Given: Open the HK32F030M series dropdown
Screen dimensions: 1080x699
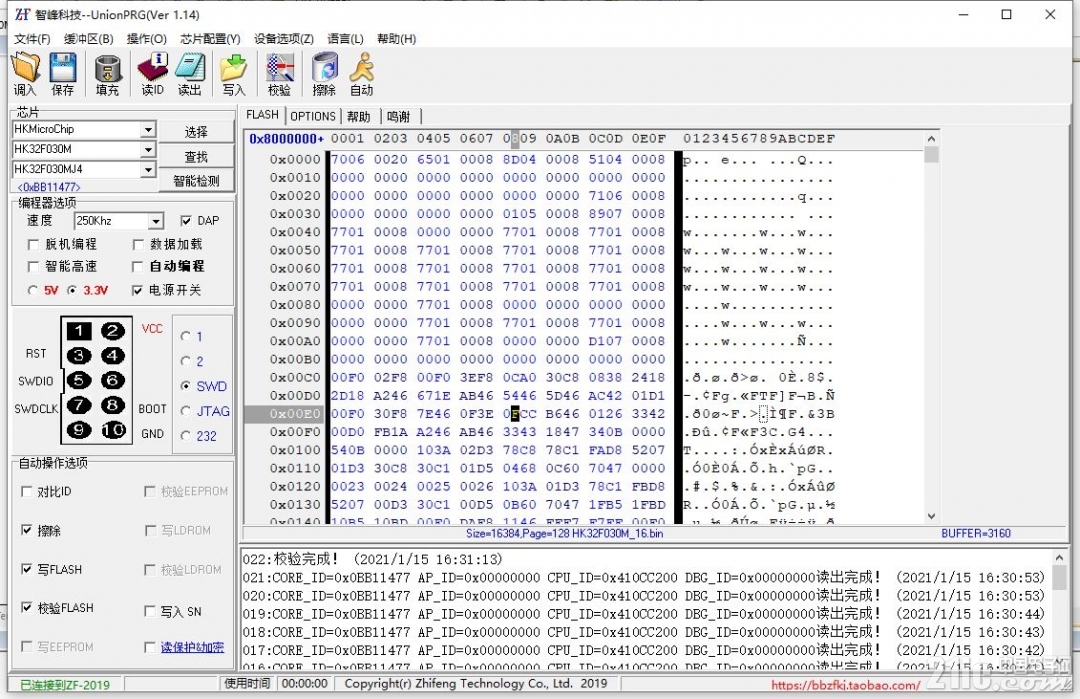Looking at the screenshot, I should click(x=148, y=149).
